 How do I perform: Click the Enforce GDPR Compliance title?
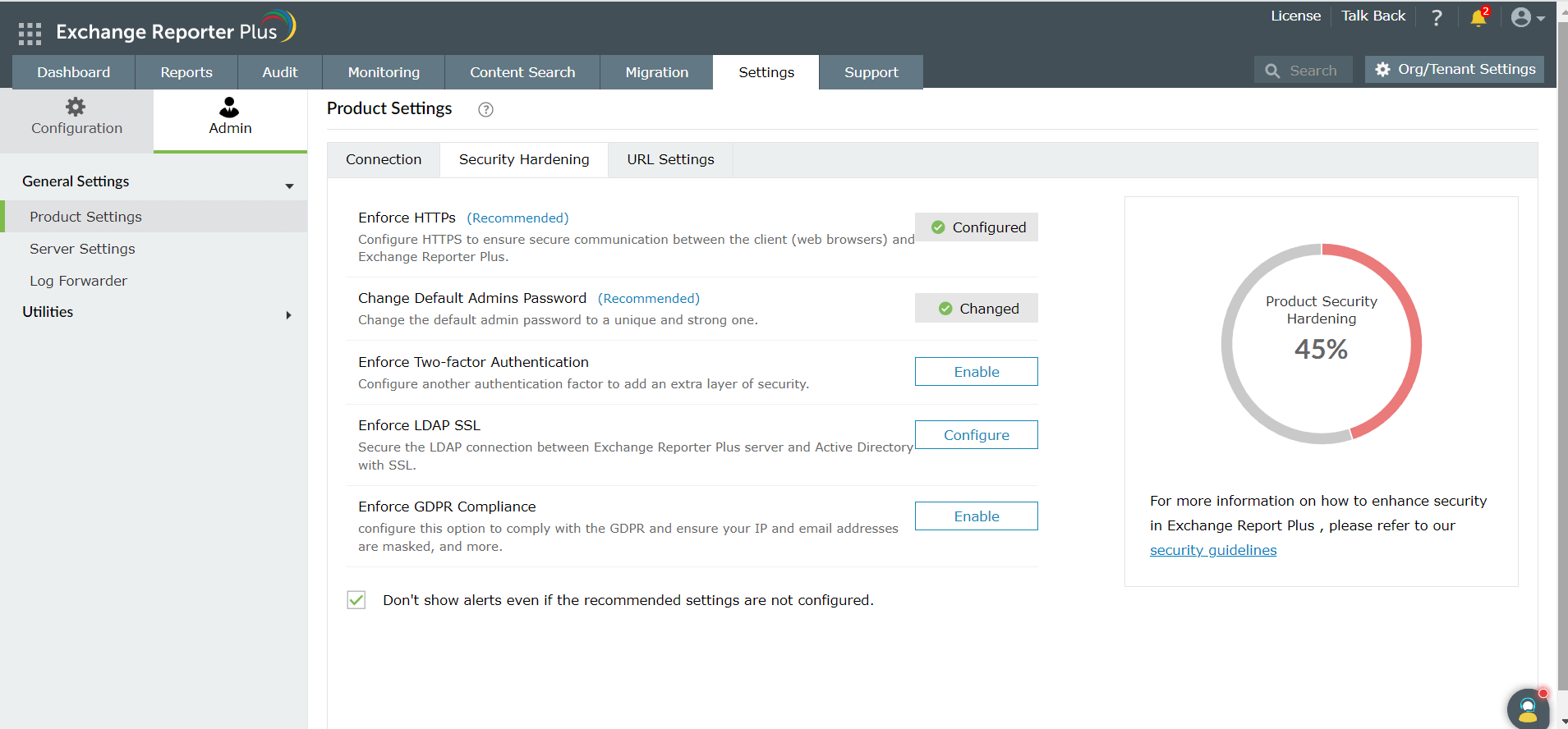pyautogui.click(x=447, y=507)
